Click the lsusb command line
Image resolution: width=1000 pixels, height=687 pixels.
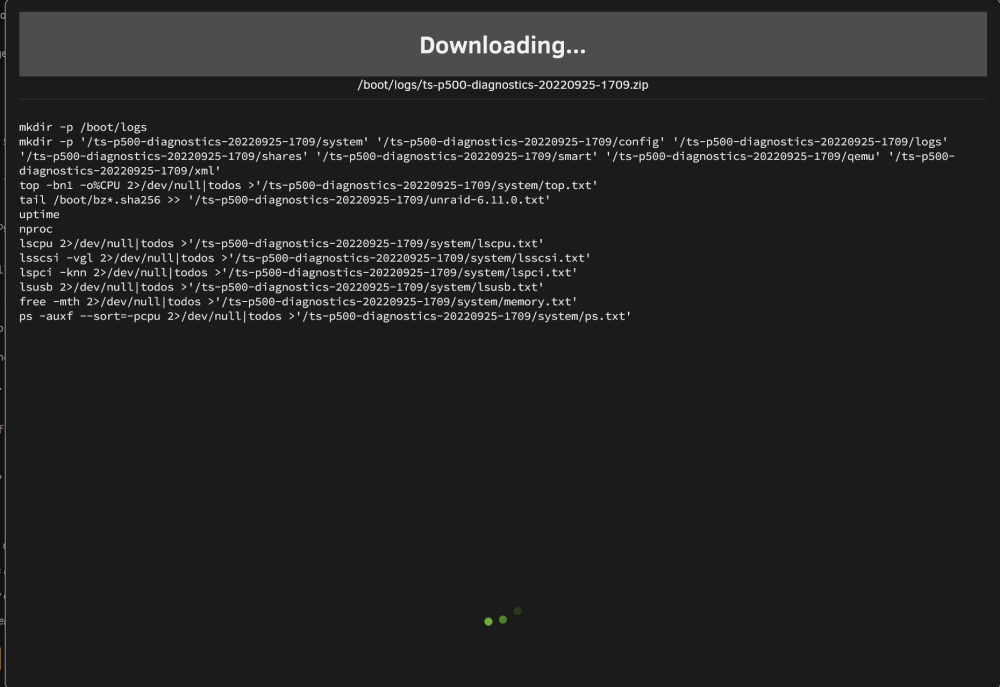coord(281,287)
